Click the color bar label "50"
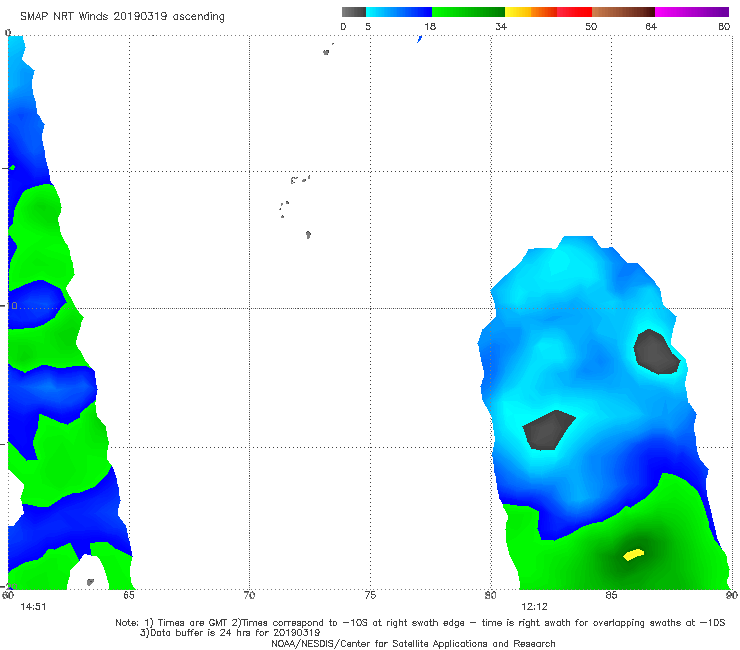The image size is (740, 650). (591, 26)
